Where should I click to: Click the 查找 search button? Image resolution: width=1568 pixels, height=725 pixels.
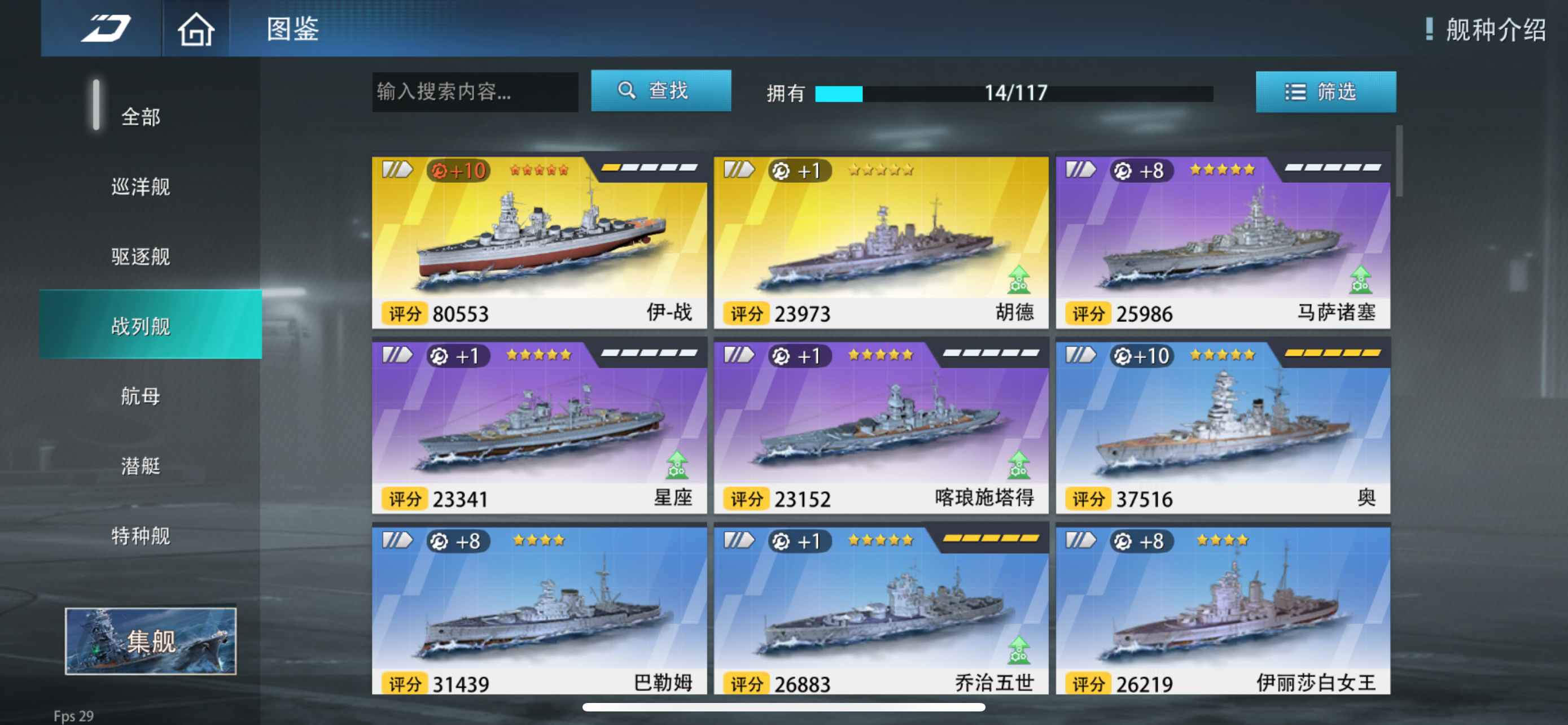coord(661,91)
